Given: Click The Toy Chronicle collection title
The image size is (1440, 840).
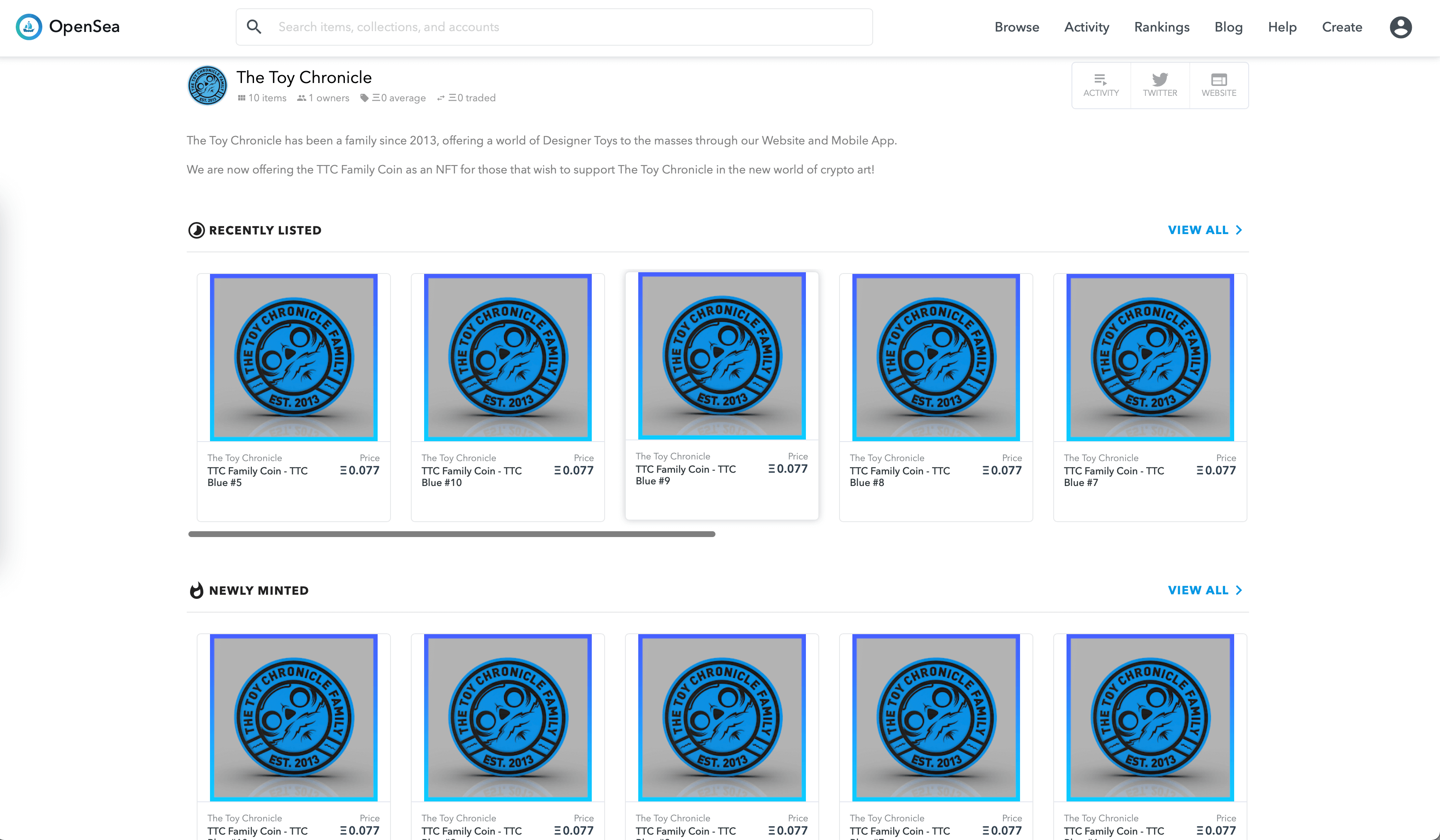Looking at the screenshot, I should [x=304, y=77].
